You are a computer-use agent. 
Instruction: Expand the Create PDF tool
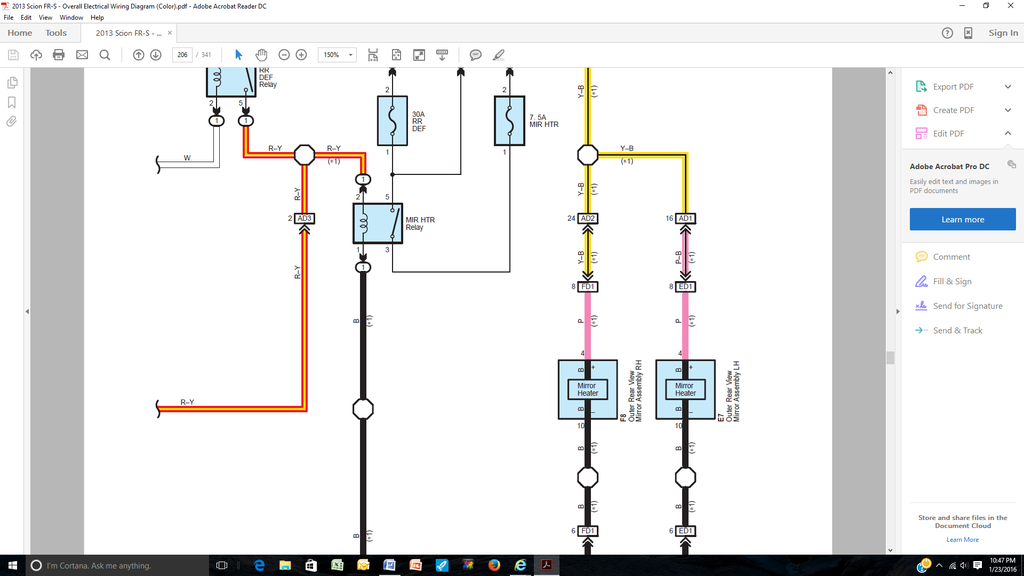click(x=1008, y=110)
